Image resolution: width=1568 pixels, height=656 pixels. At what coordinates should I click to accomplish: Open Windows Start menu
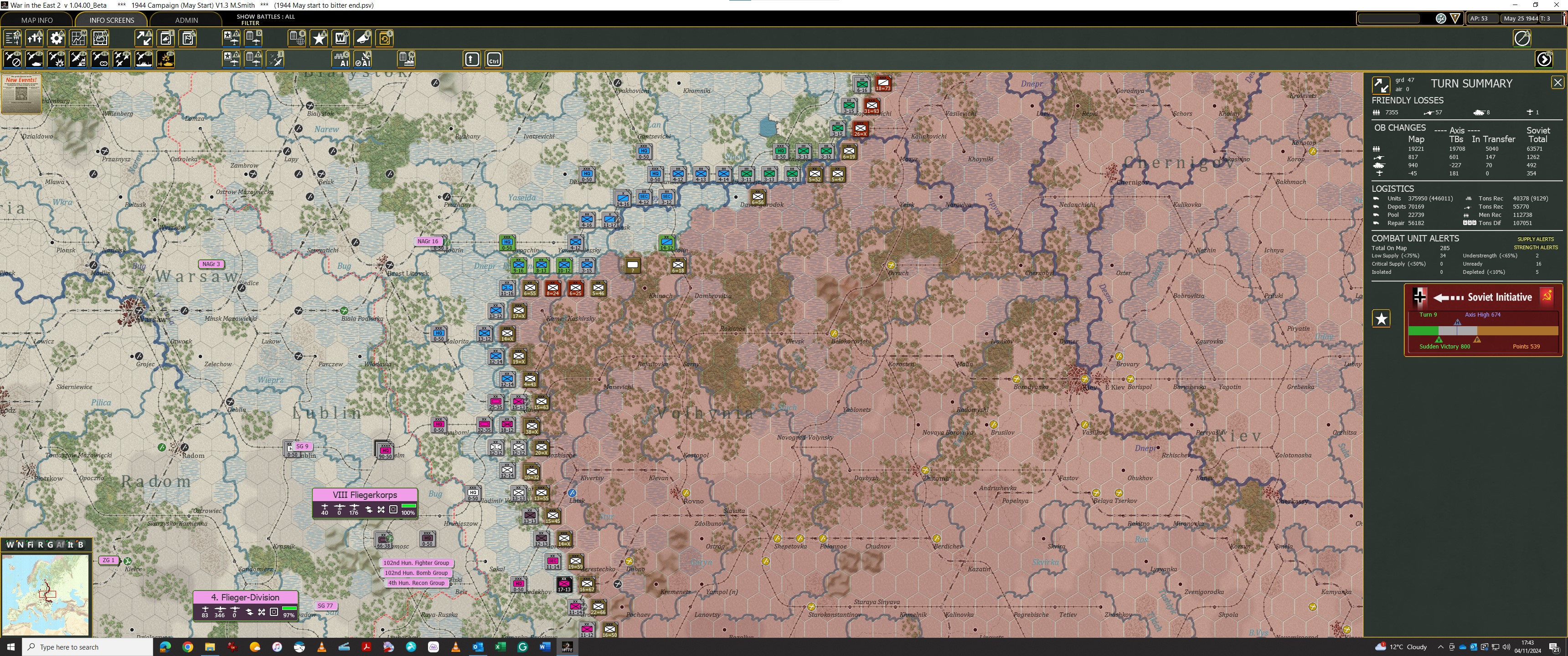tap(10, 647)
